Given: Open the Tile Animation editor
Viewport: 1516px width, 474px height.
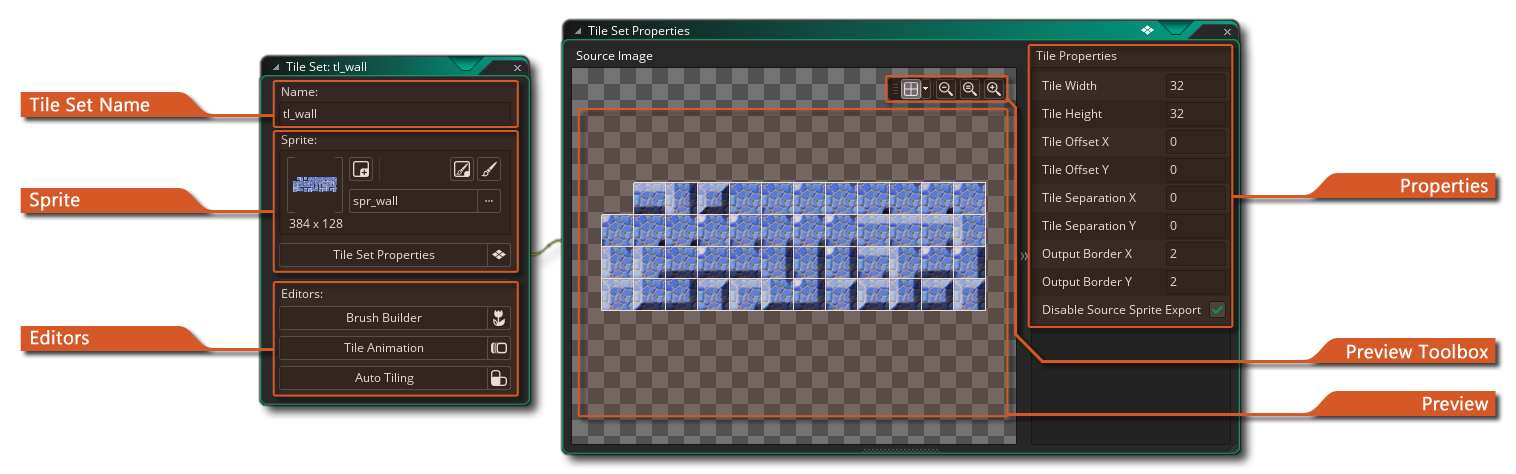Looking at the screenshot, I should [384, 348].
